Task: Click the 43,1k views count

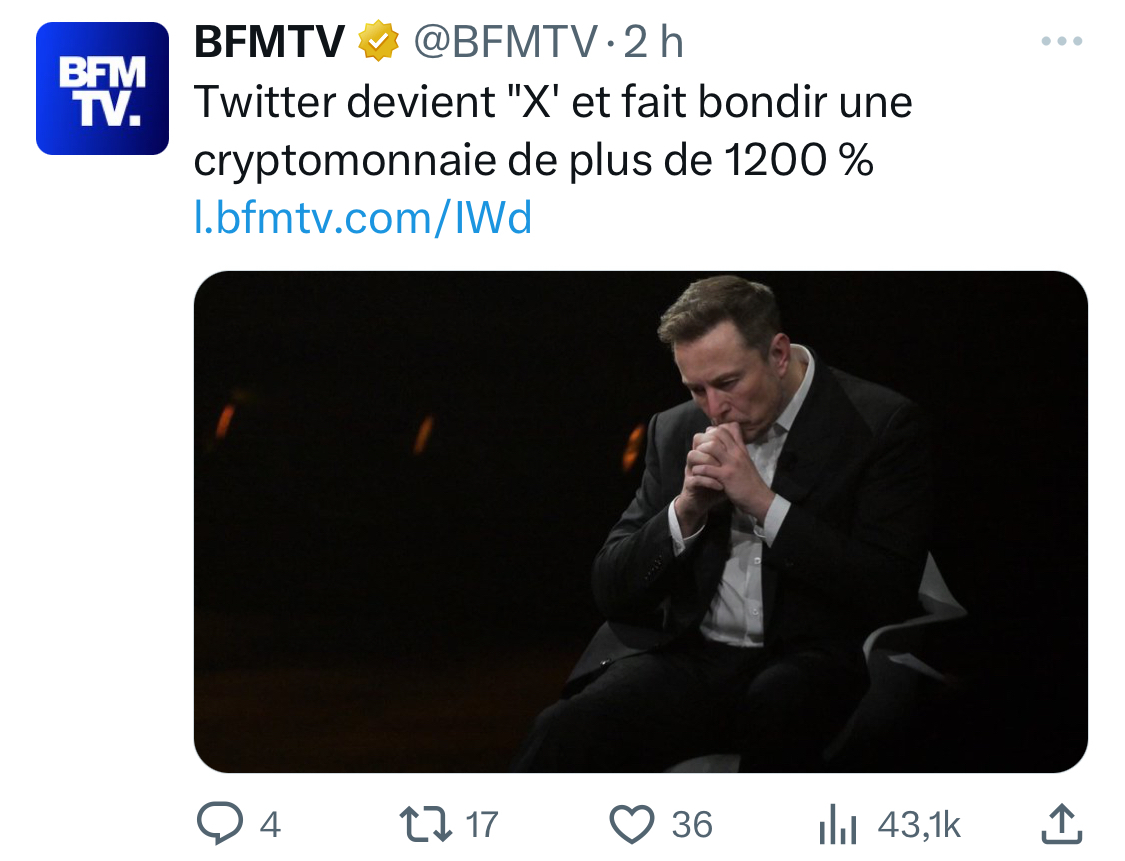Action: tap(919, 825)
